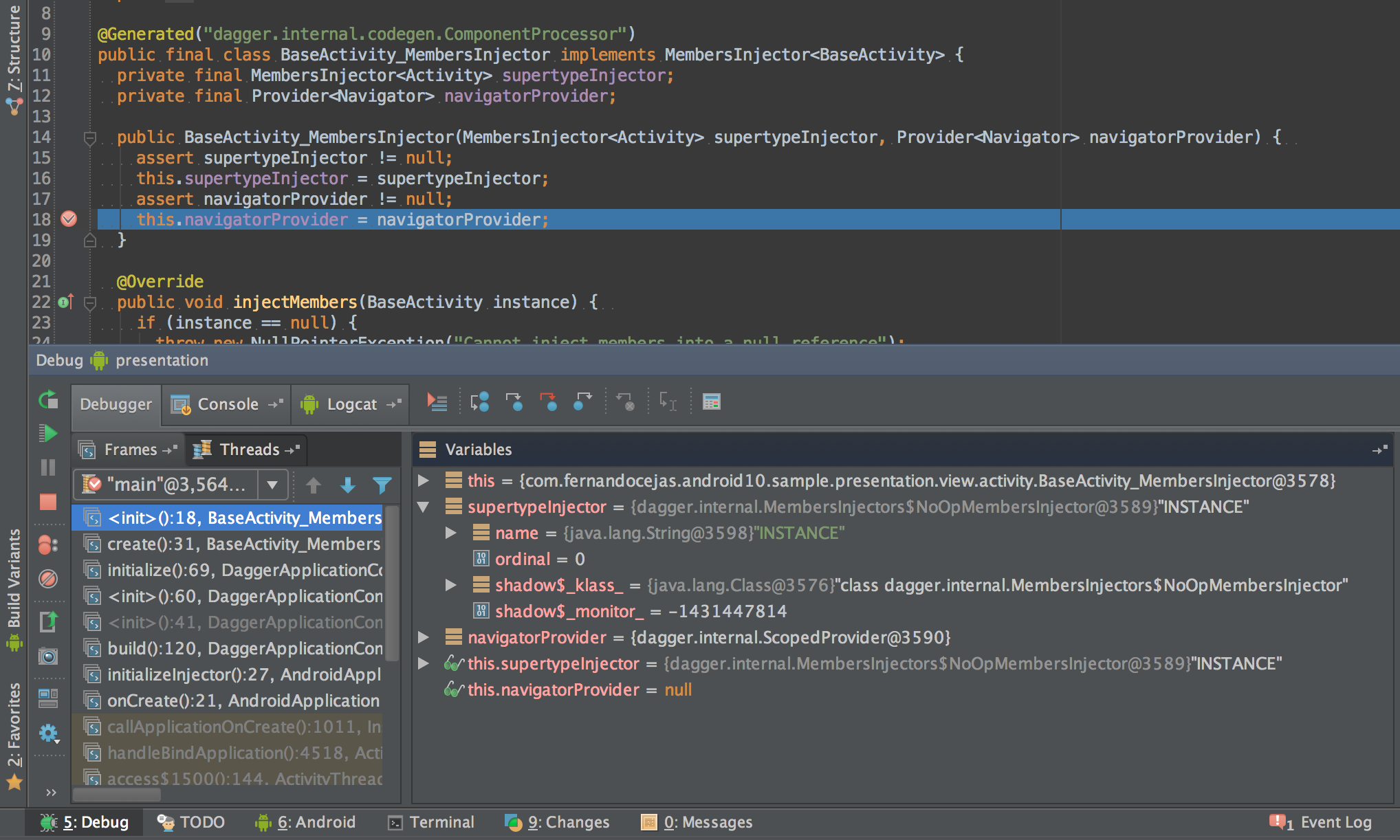Viewport: 1400px width, 840px height.
Task: Select the Frames tab
Action: [129, 450]
